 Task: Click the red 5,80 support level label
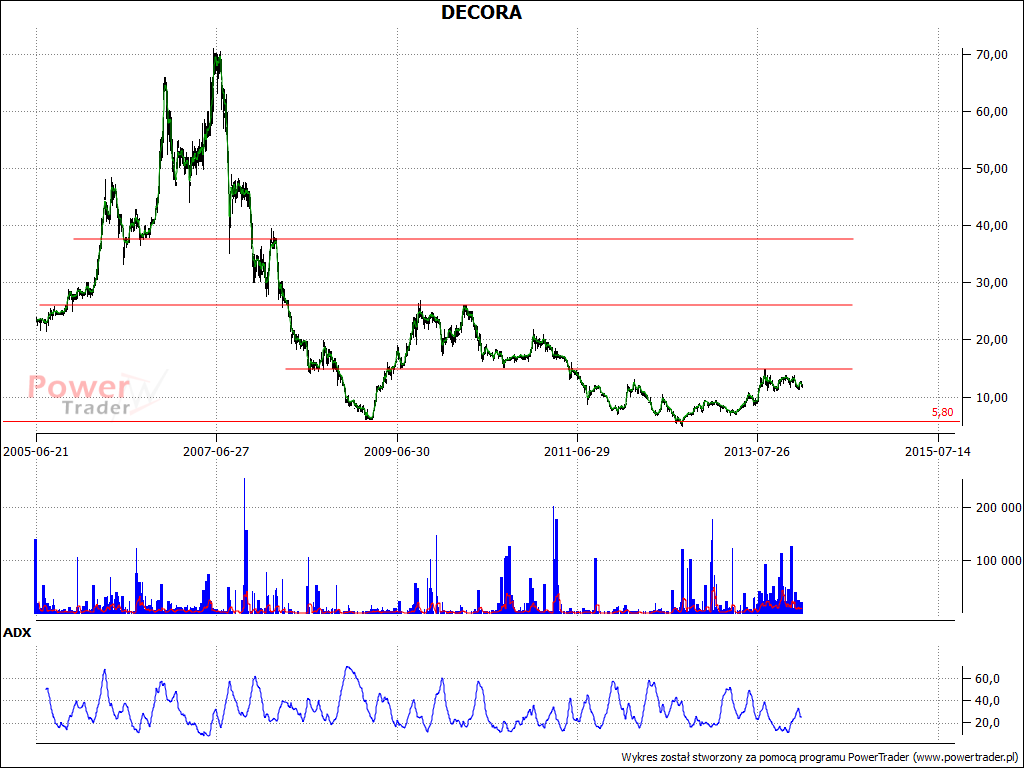[x=942, y=412]
